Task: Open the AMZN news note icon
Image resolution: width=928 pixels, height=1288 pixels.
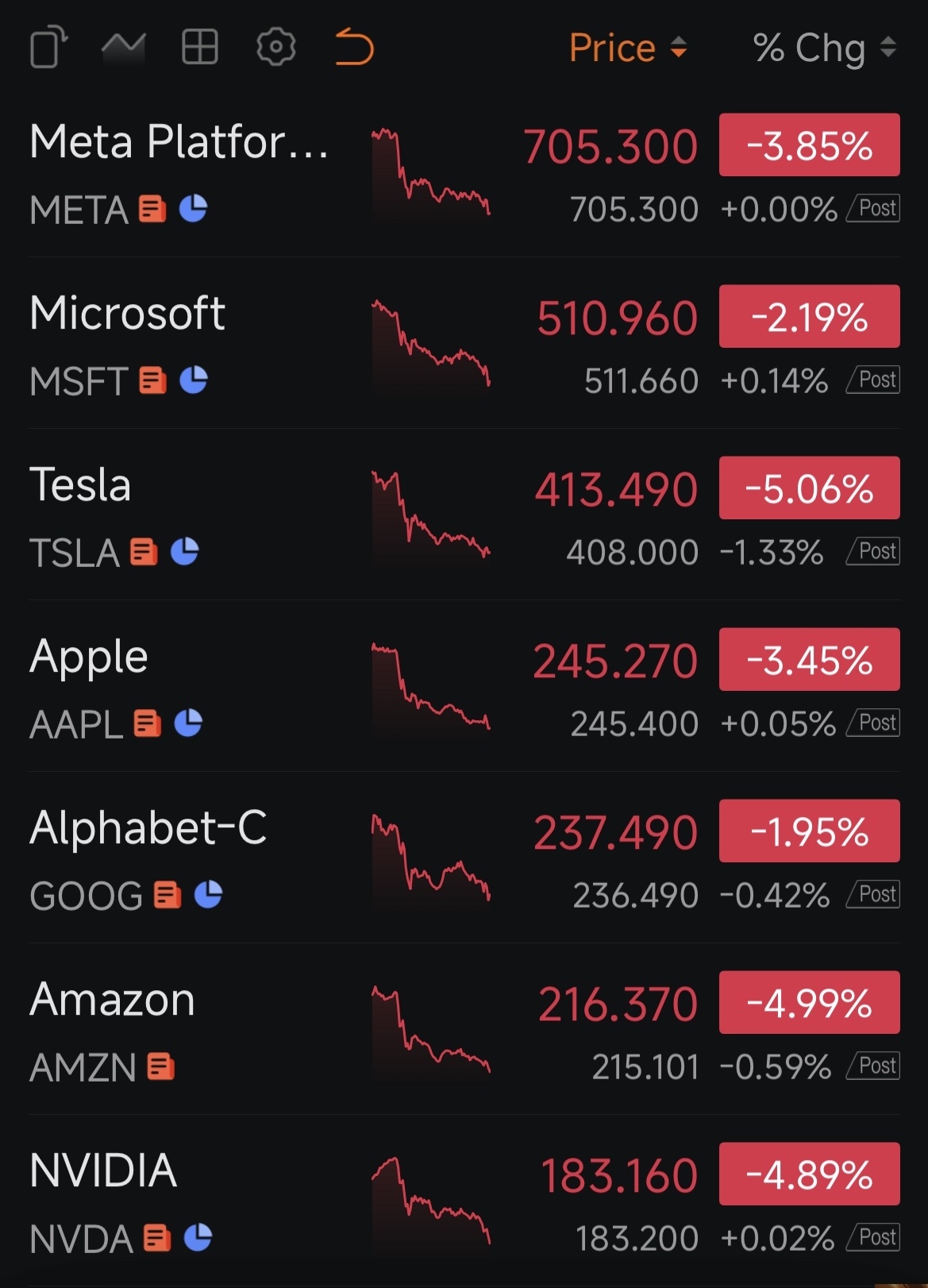Action: (x=161, y=1066)
